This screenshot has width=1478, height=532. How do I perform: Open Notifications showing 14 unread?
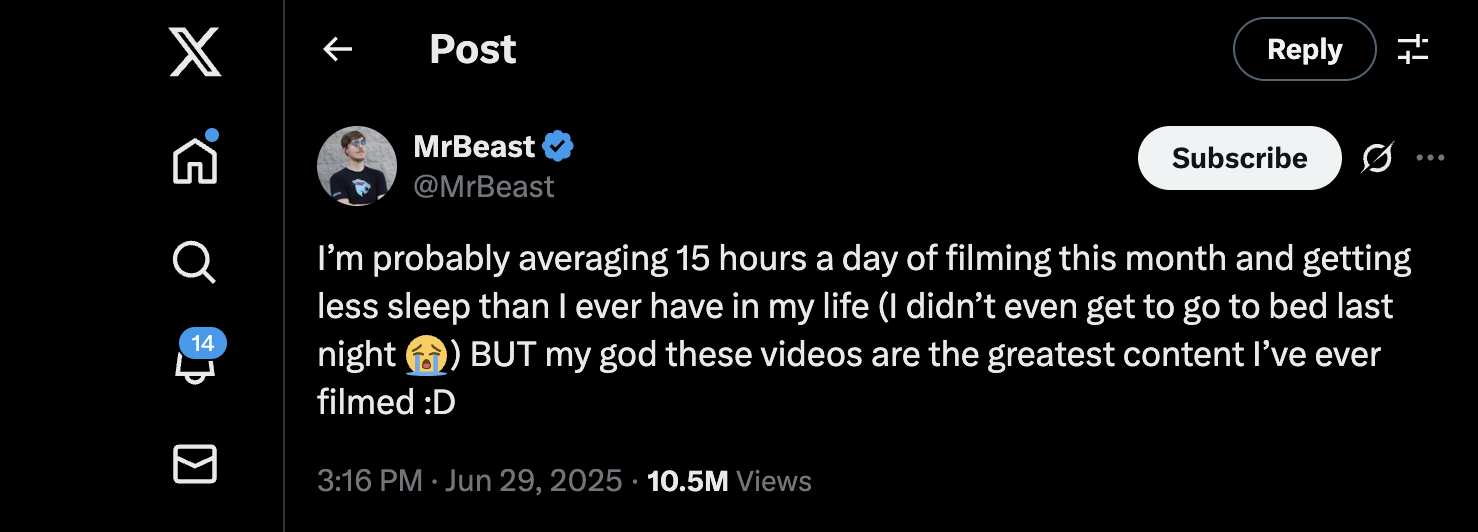(195, 362)
